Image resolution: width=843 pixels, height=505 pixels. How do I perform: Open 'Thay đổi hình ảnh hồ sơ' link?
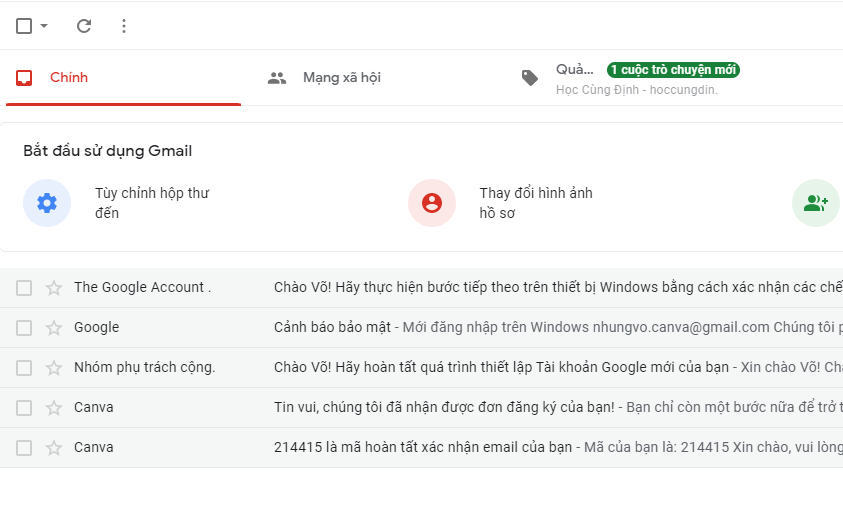(536, 203)
